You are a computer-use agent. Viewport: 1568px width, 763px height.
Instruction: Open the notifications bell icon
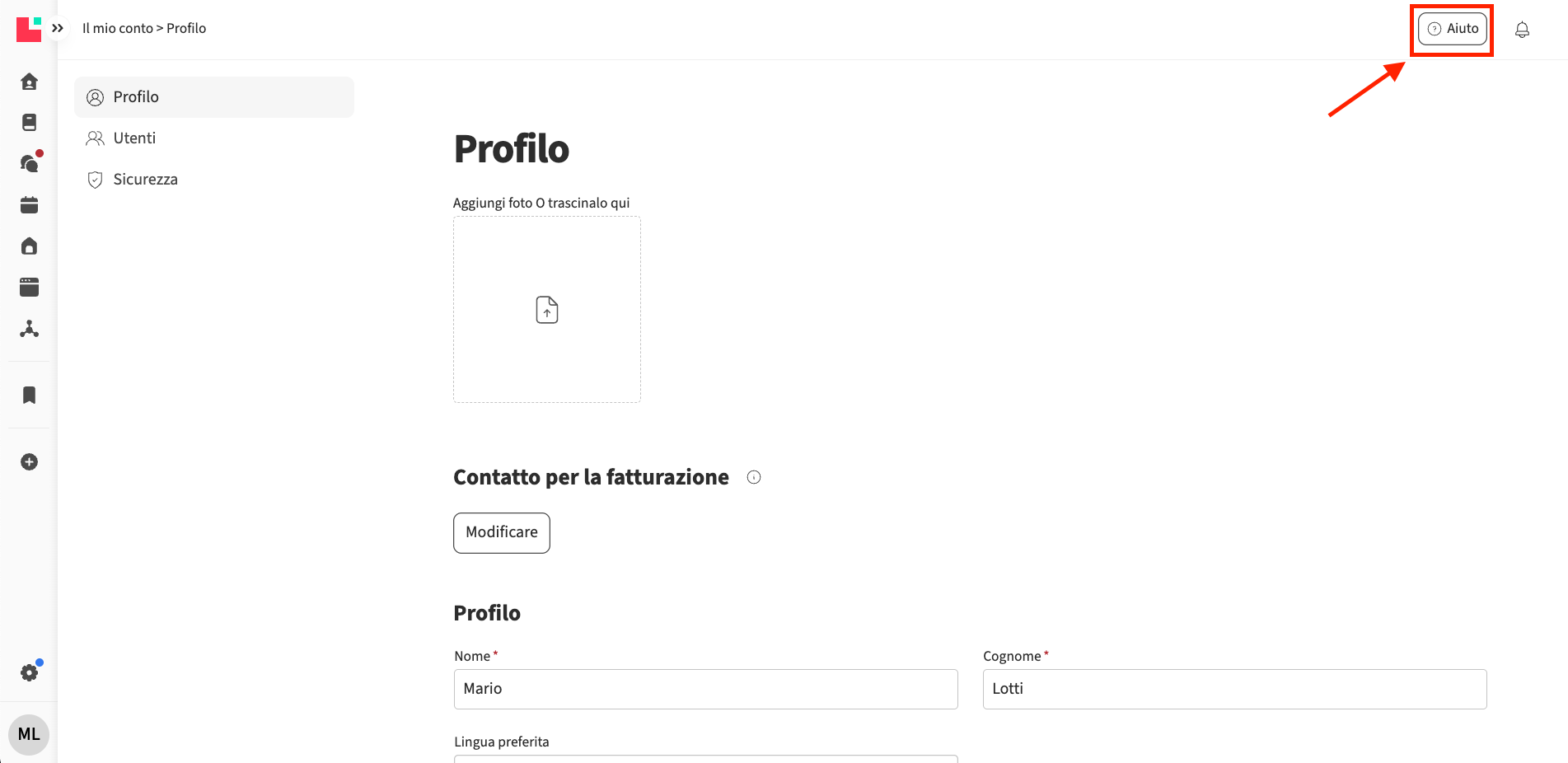click(x=1522, y=29)
